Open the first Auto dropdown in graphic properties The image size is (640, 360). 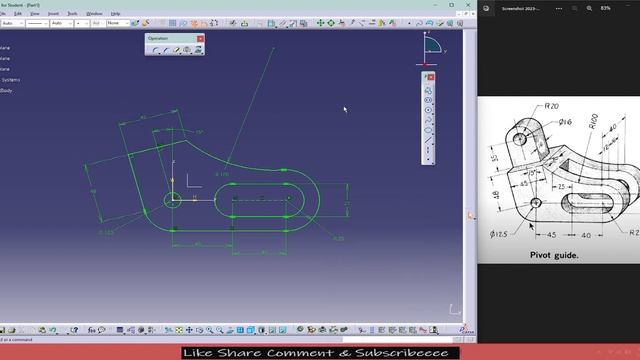pos(13,23)
